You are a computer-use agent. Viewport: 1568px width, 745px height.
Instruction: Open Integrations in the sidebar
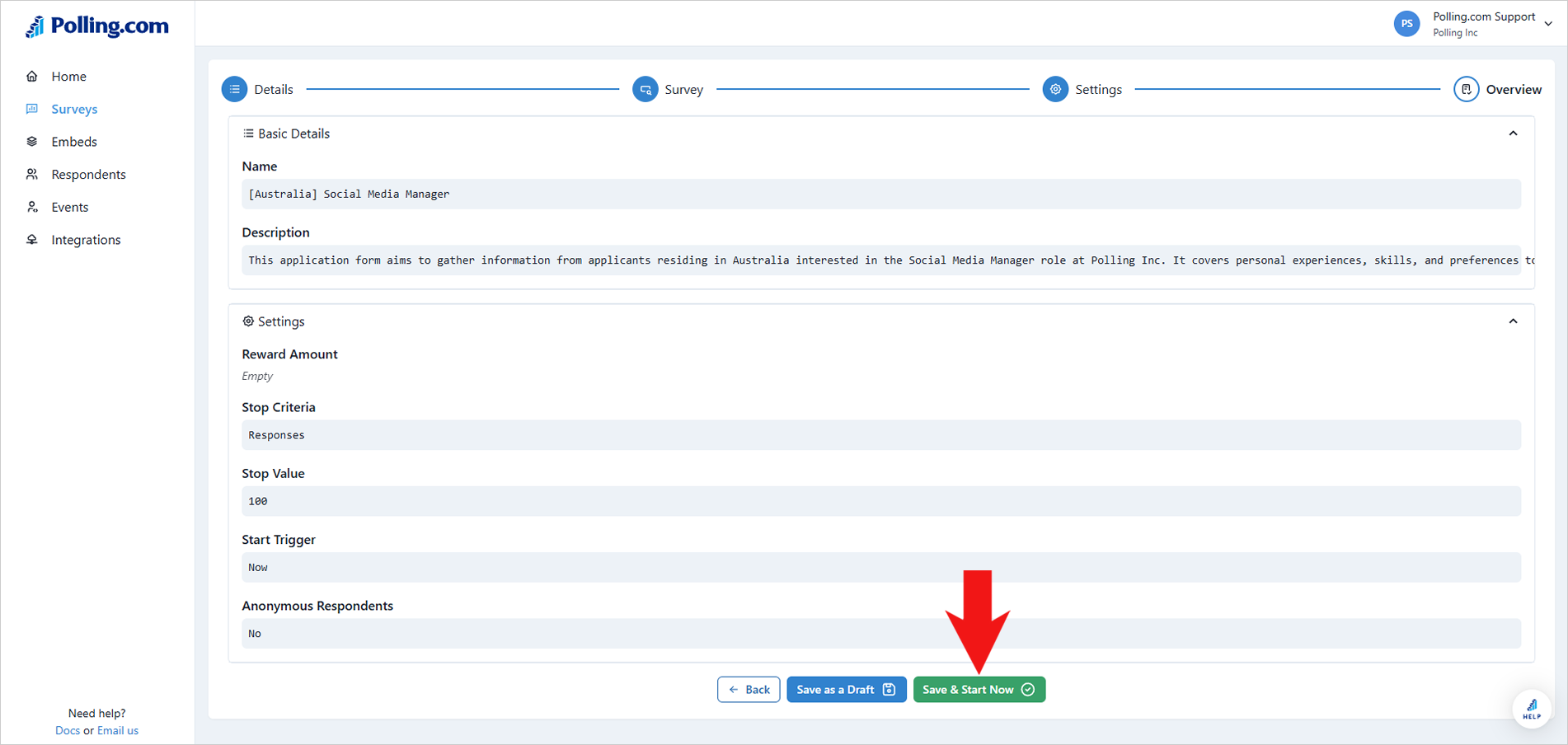click(86, 240)
